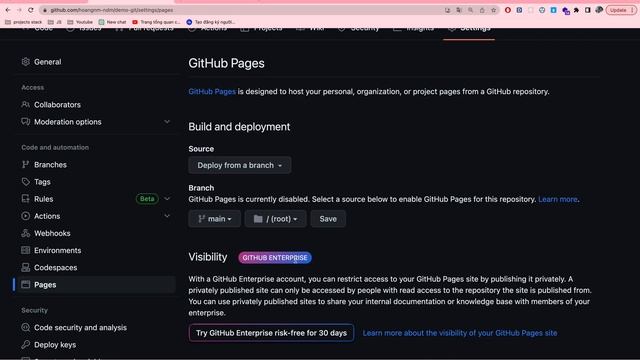Click the Save button for branch
Screen dimensions: 640x360
click(328, 219)
